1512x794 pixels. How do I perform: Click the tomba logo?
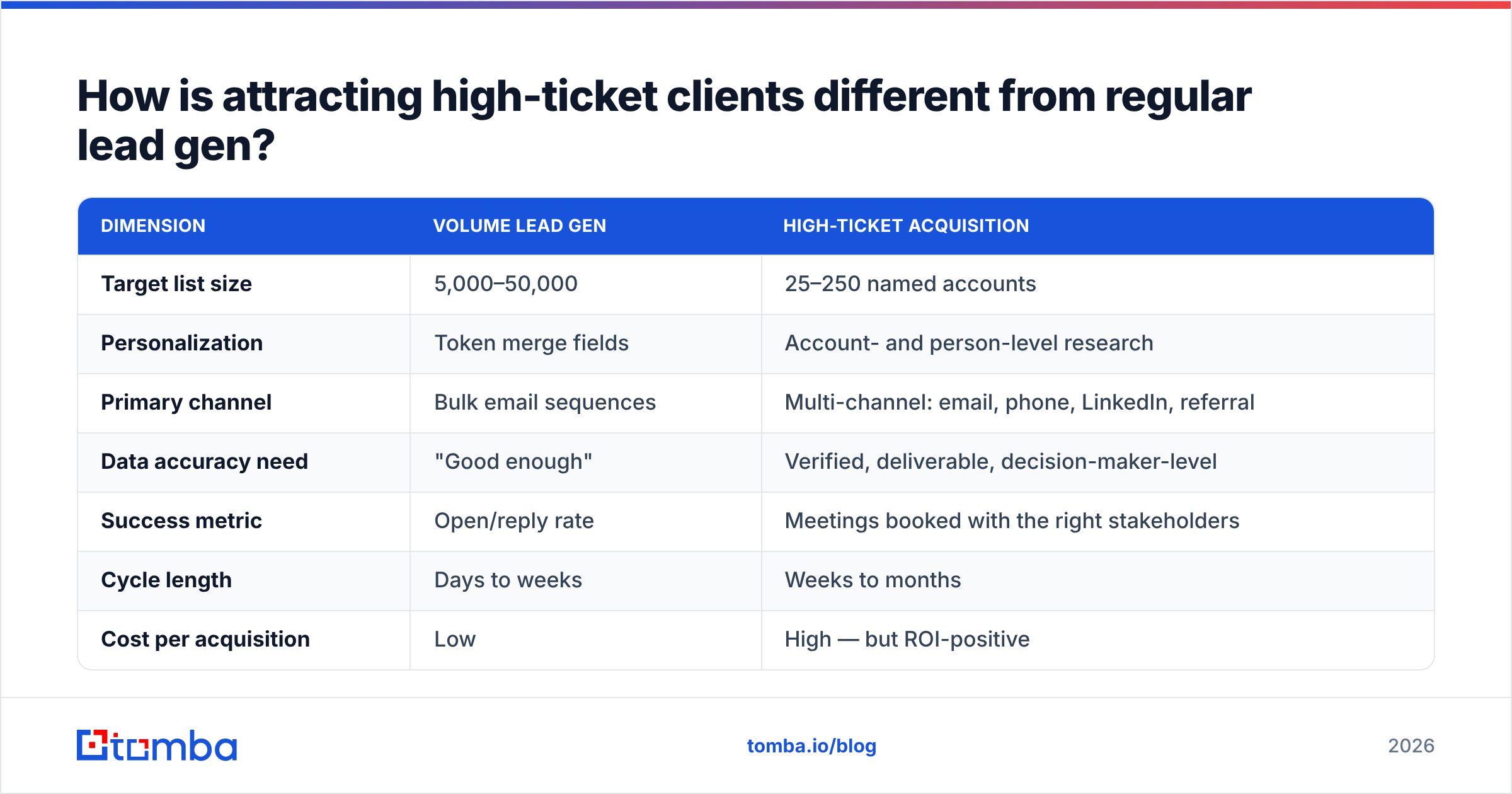click(157, 745)
